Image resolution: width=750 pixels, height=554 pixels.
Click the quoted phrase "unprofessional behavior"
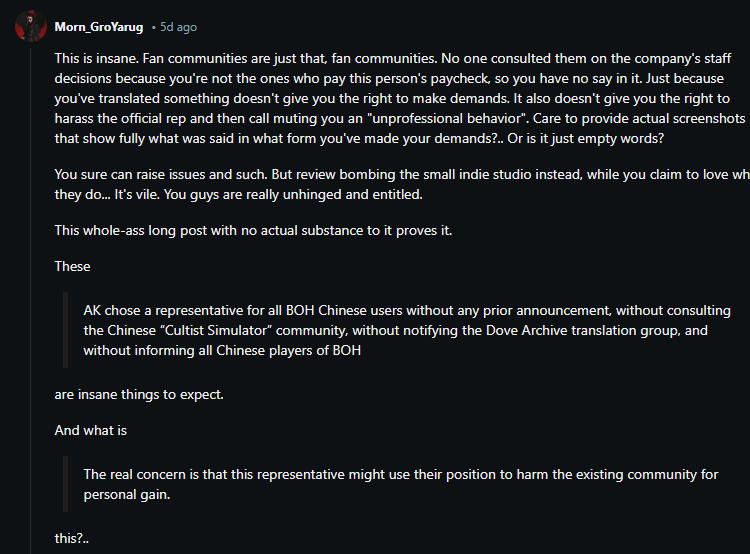(x=449, y=119)
